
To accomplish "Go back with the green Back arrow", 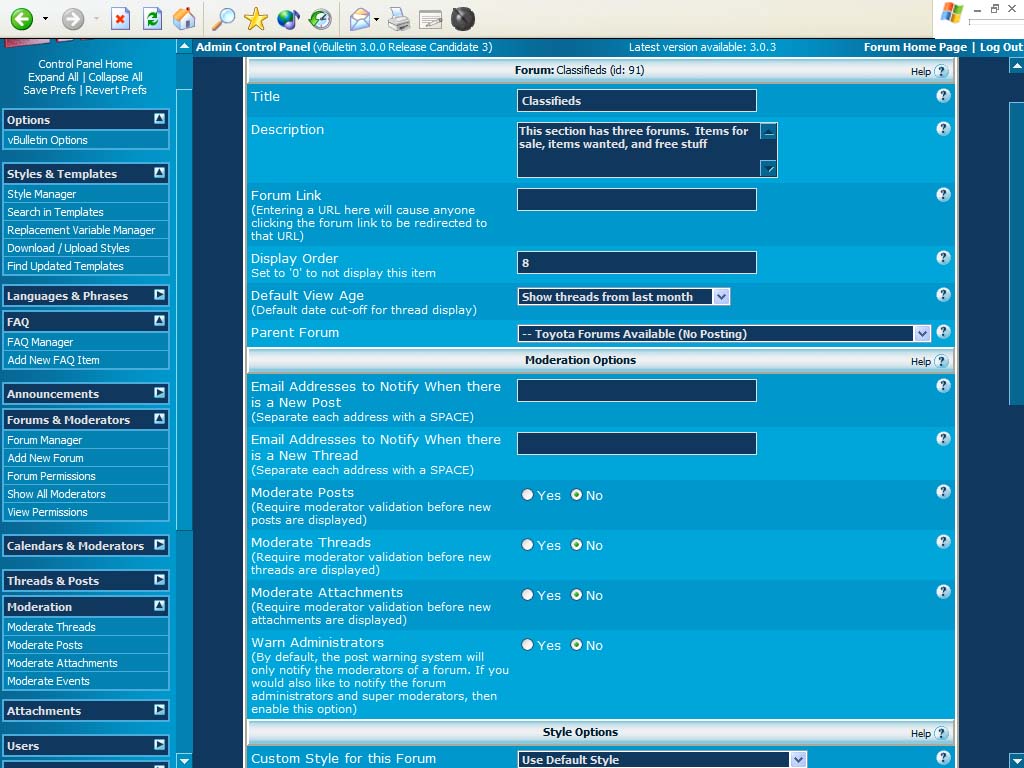I will click(22, 19).
